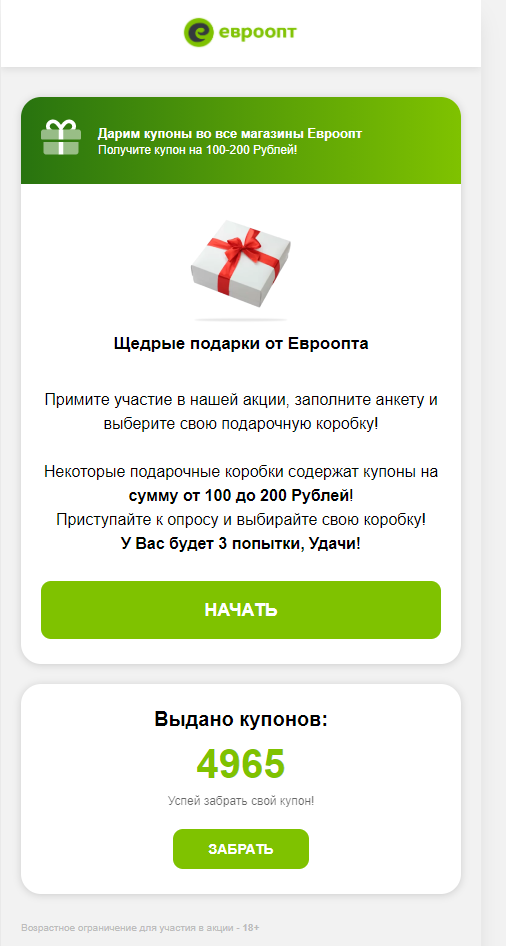Click the green Евроопт logo circle icon
Viewport: 506px width, 946px height.
[198, 32]
